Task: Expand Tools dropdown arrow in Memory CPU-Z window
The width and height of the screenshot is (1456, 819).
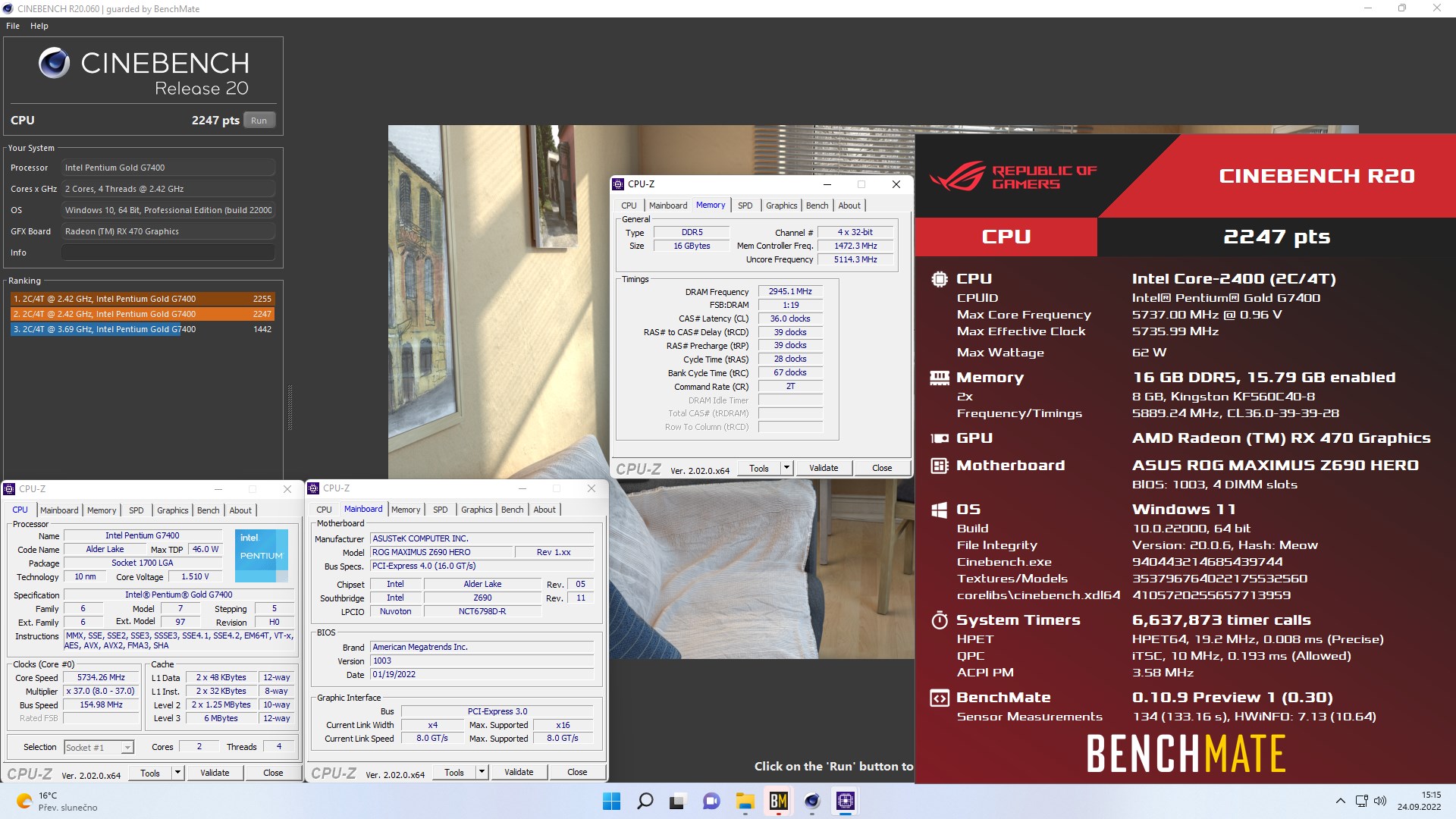Action: coord(786,468)
